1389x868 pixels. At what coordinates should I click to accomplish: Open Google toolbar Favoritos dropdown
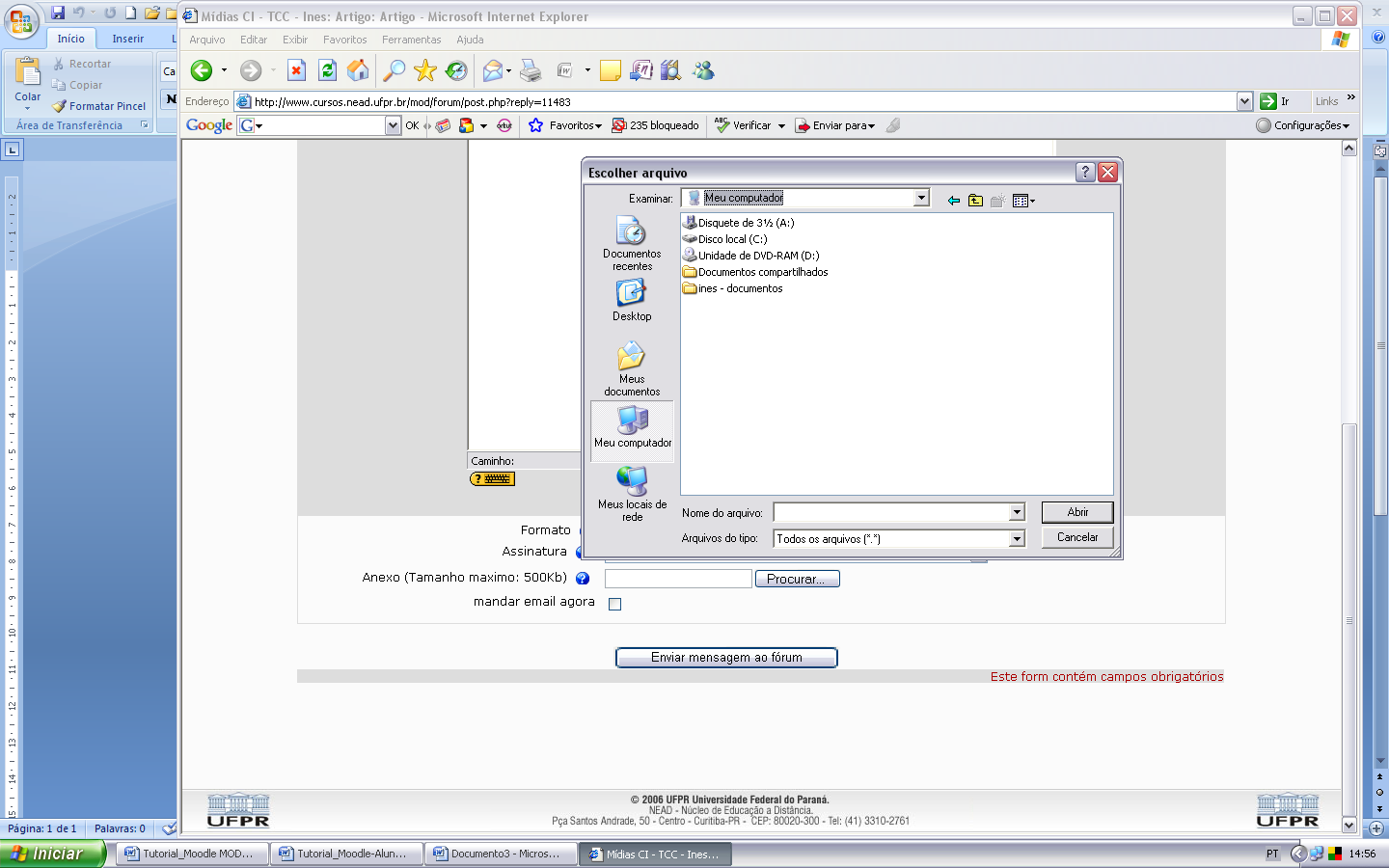pos(564,125)
